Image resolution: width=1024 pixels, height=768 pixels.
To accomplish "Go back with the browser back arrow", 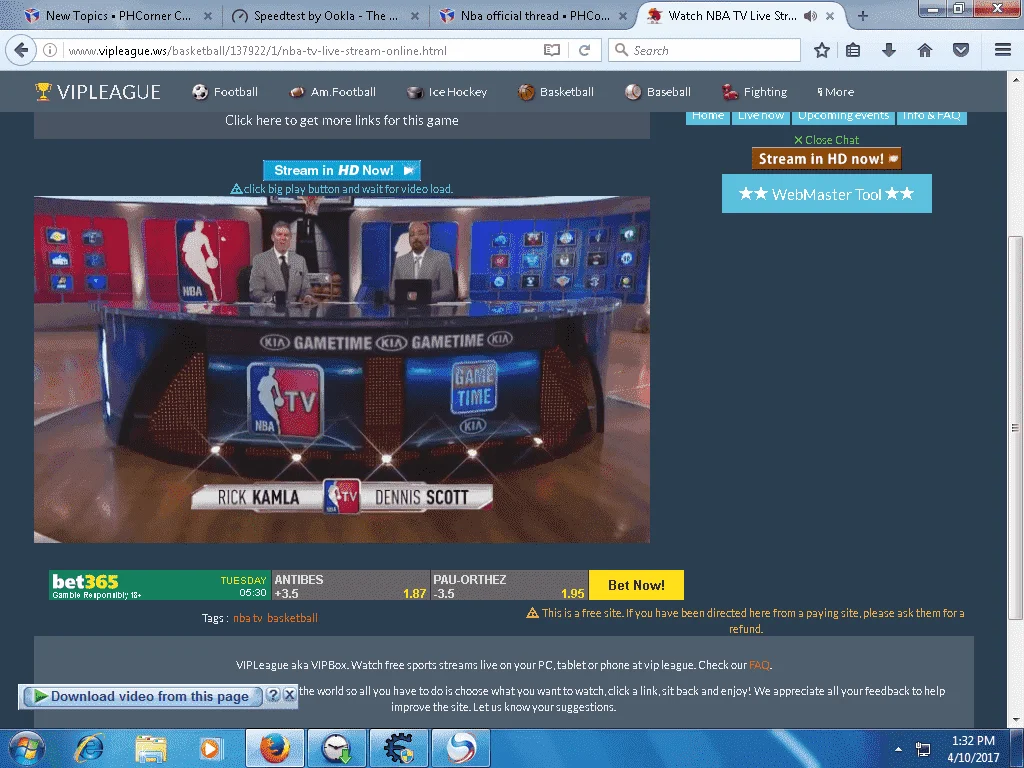I will pos(21,50).
